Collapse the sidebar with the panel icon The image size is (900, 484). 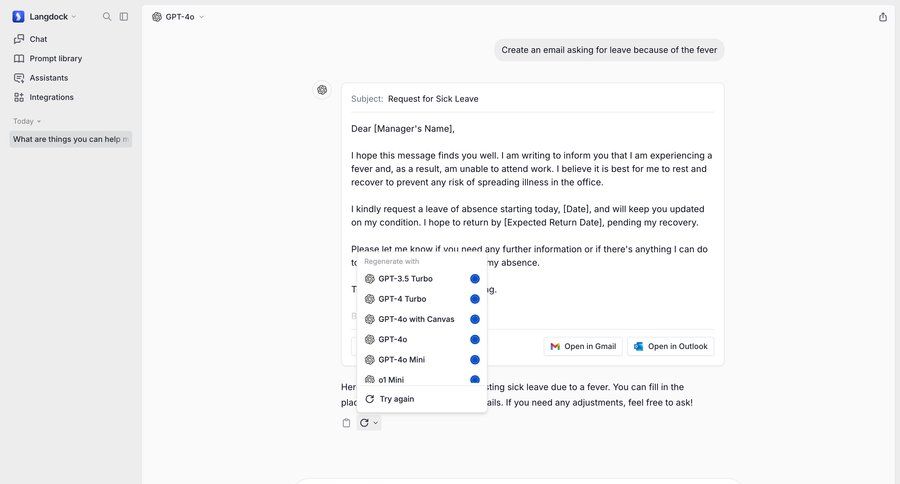pos(124,17)
